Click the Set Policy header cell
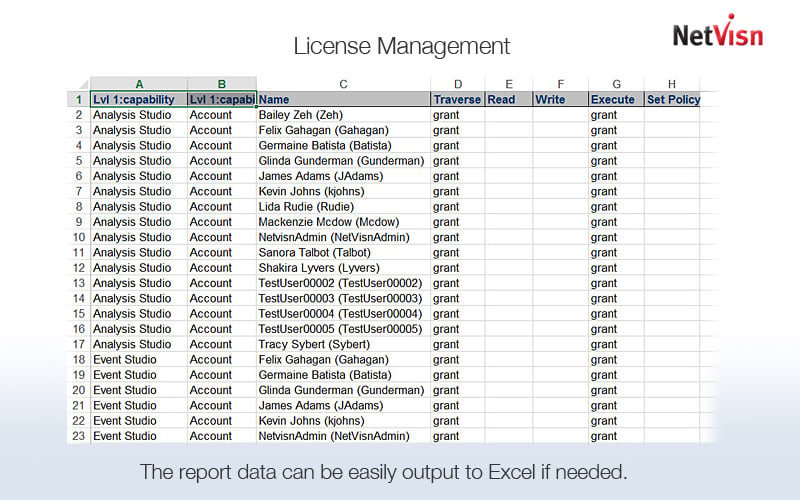 click(x=673, y=100)
